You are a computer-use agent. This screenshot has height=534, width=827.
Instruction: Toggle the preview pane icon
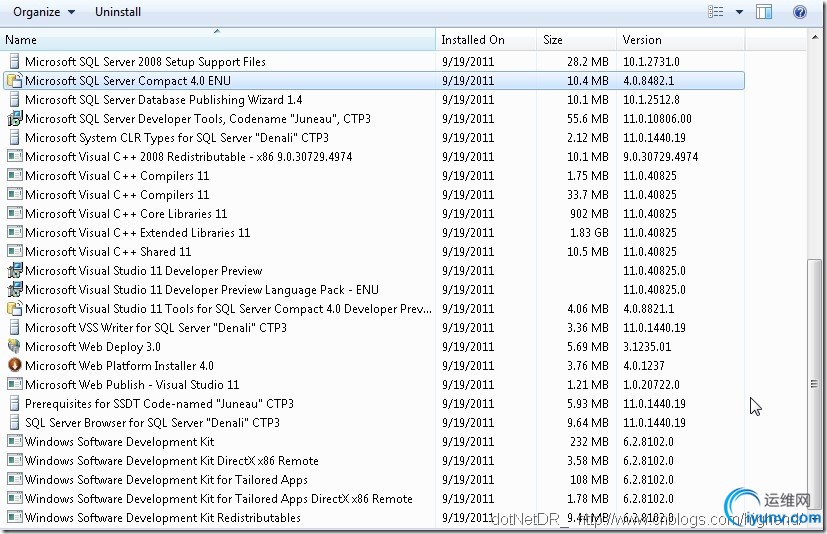(763, 12)
